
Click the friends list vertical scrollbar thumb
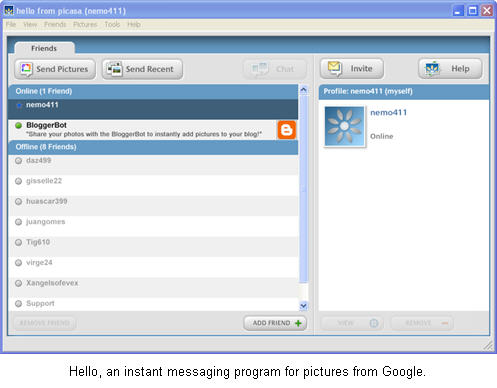click(x=303, y=188)
